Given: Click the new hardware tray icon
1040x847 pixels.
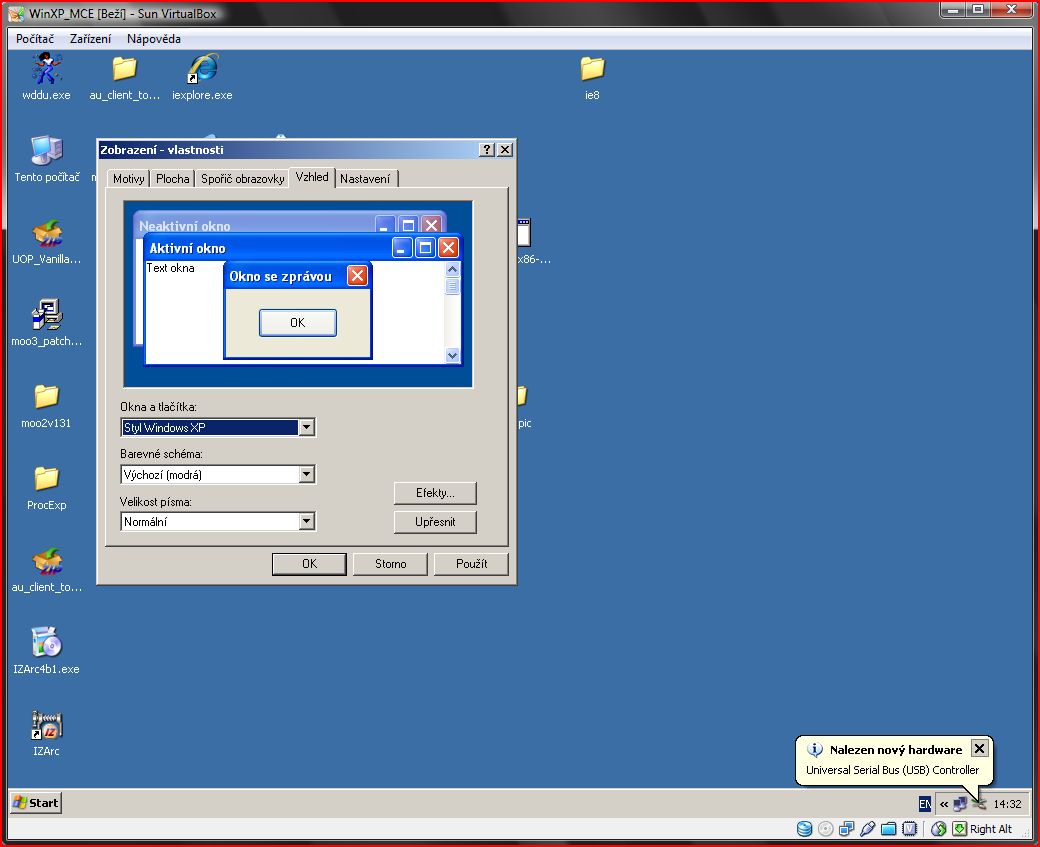Looking at the screenshot, I should pos(978,804).
